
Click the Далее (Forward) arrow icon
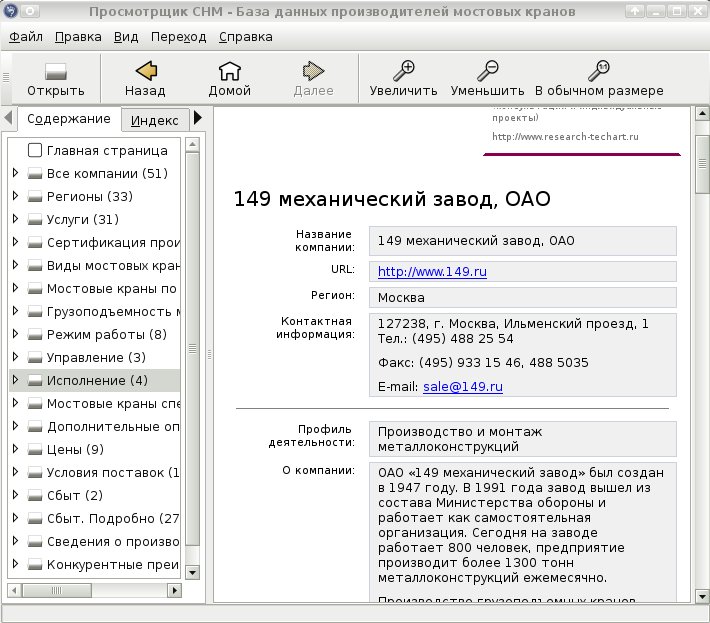313,71
